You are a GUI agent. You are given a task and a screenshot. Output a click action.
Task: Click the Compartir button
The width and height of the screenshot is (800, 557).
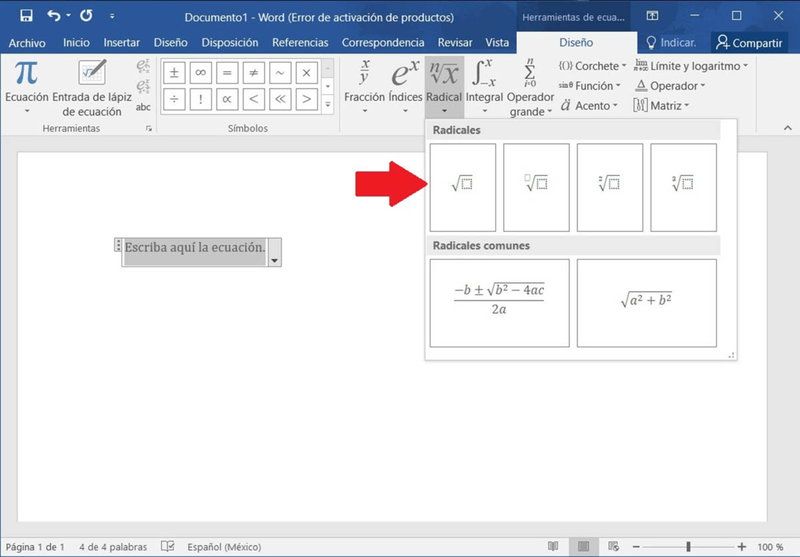pos(748,43)
